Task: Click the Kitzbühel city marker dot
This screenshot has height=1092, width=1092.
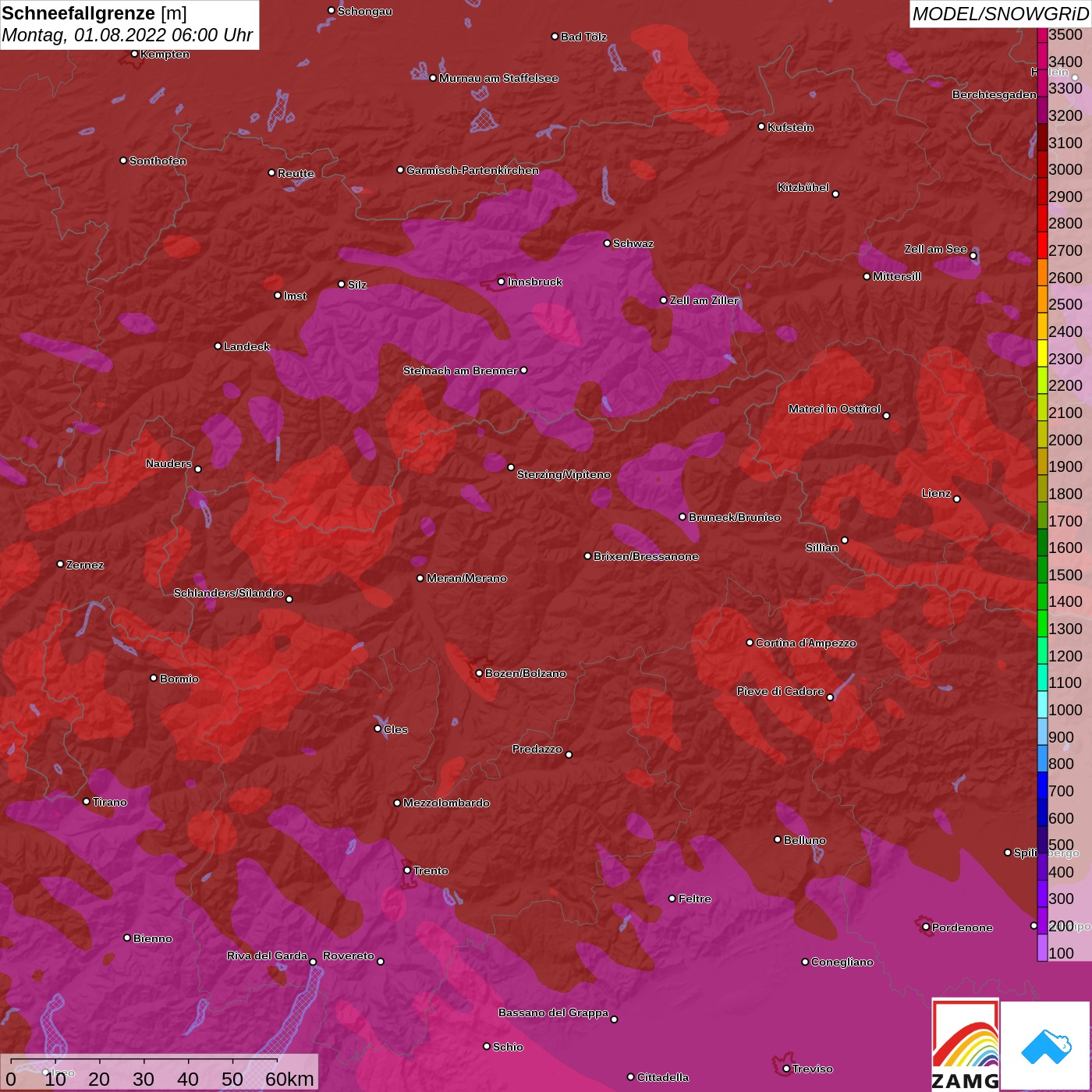Action: pyautogui.click(x=835, y=194)
